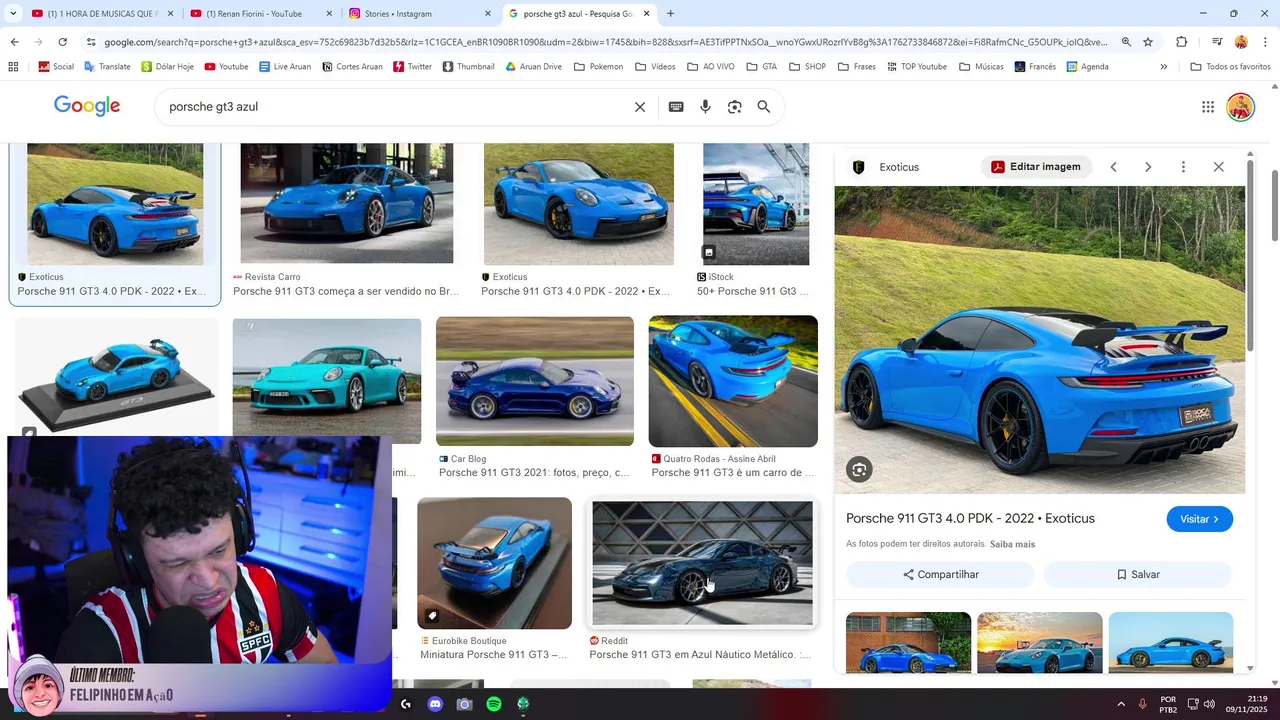Open Eurobike Boutique miniature Porsche result
Viewport: 1280px width, 720px height.
click(x=494, y=563)
